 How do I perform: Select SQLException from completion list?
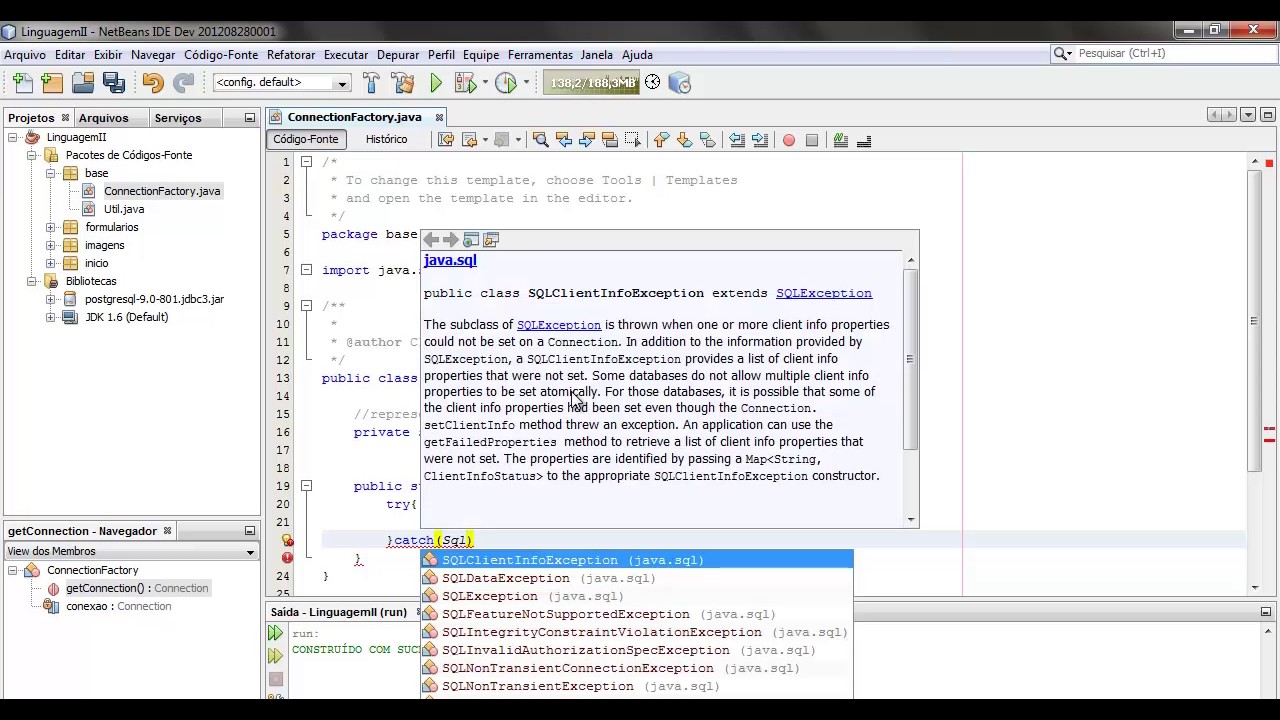[x=638, y=596]
